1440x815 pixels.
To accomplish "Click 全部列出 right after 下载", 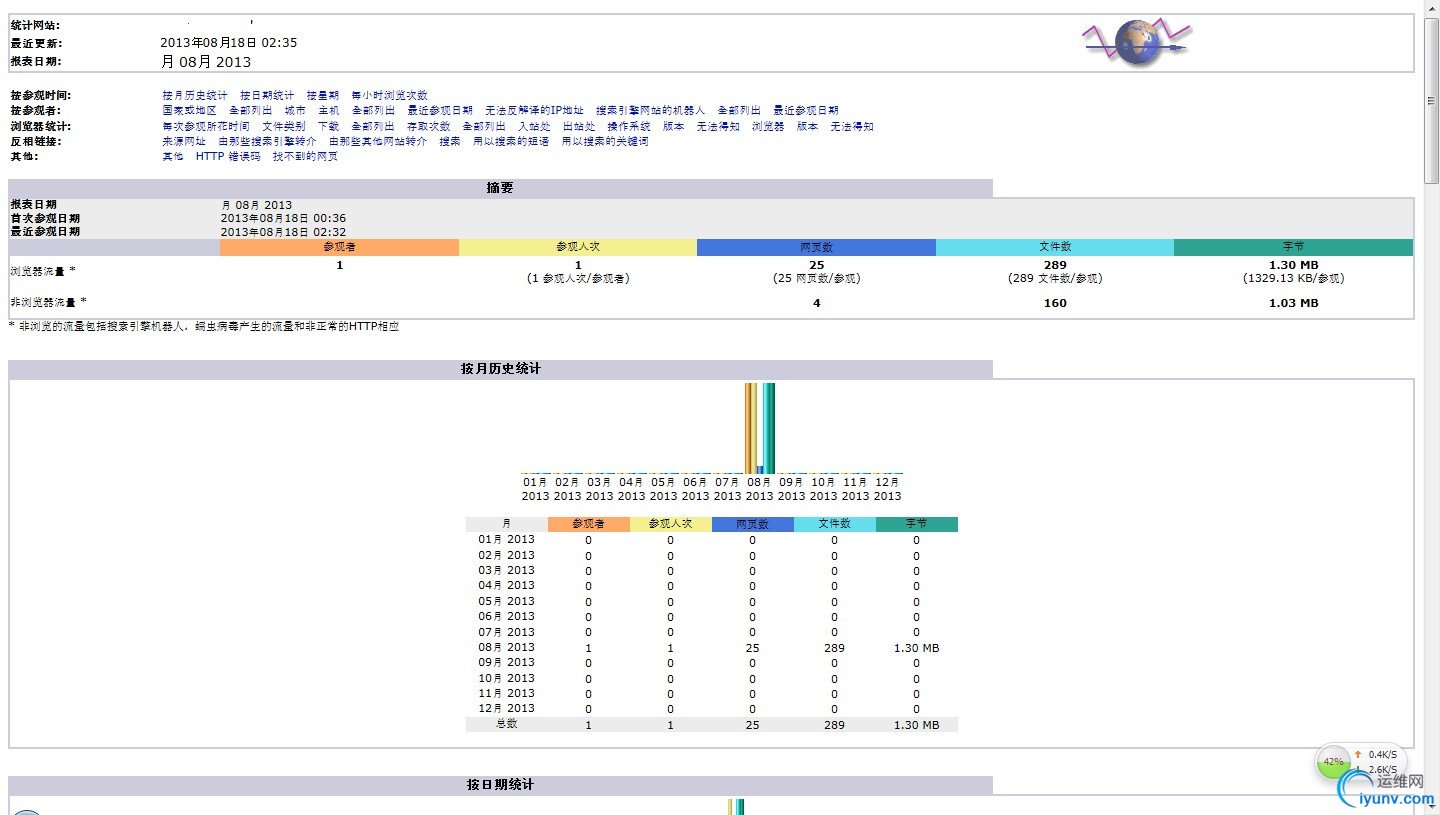I will click(373, 127).
